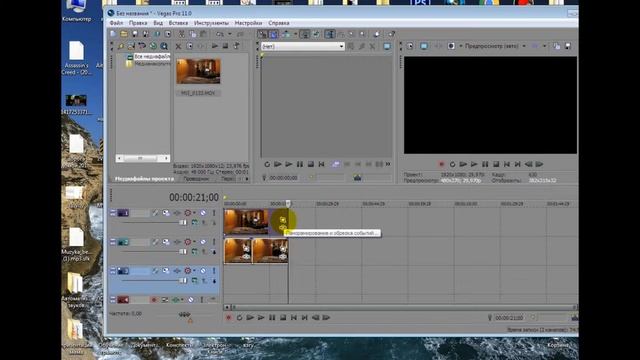Click the media tree horizontal scrollbar

[x=142, y=158]
